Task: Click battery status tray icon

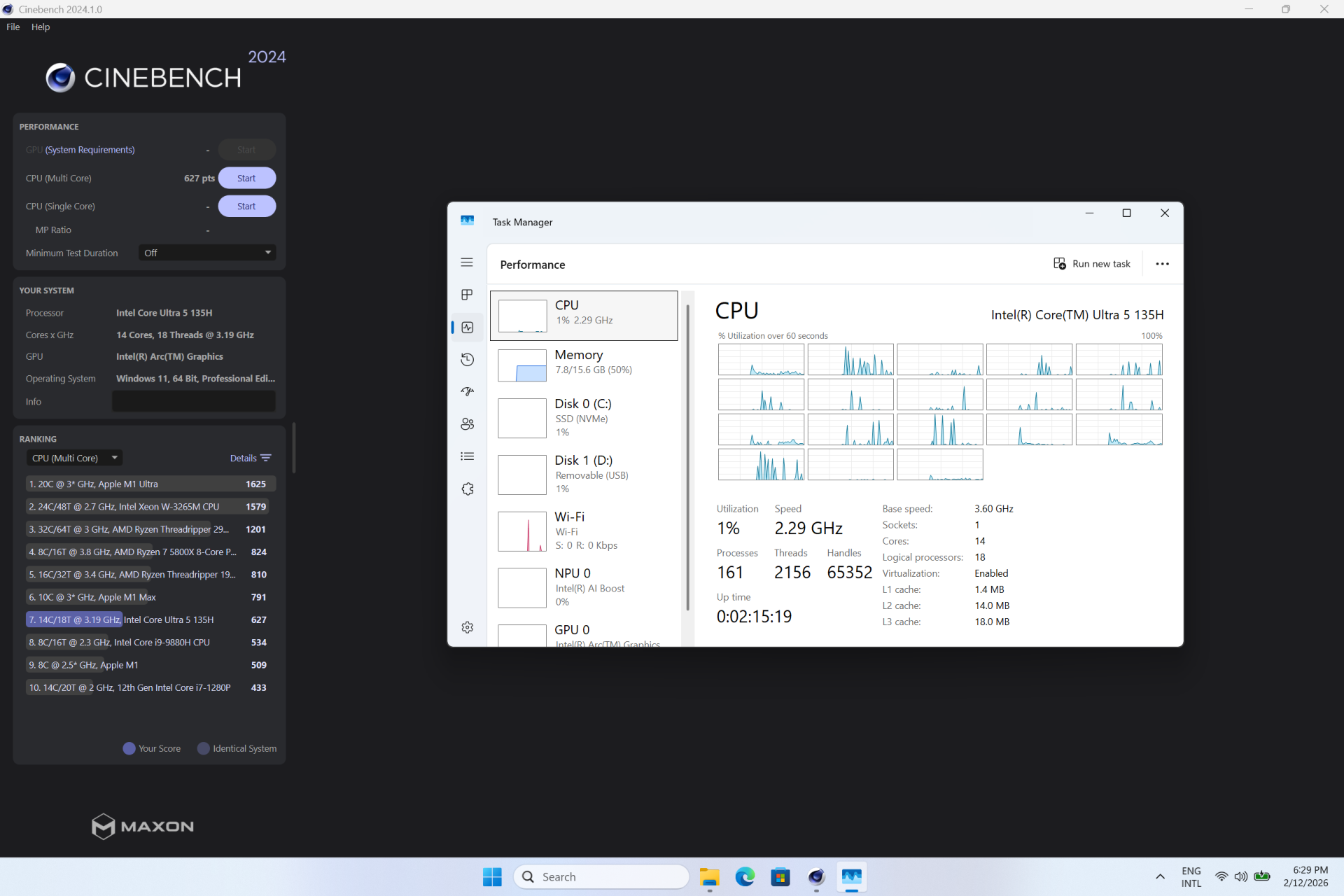Action: point(1262,876)
